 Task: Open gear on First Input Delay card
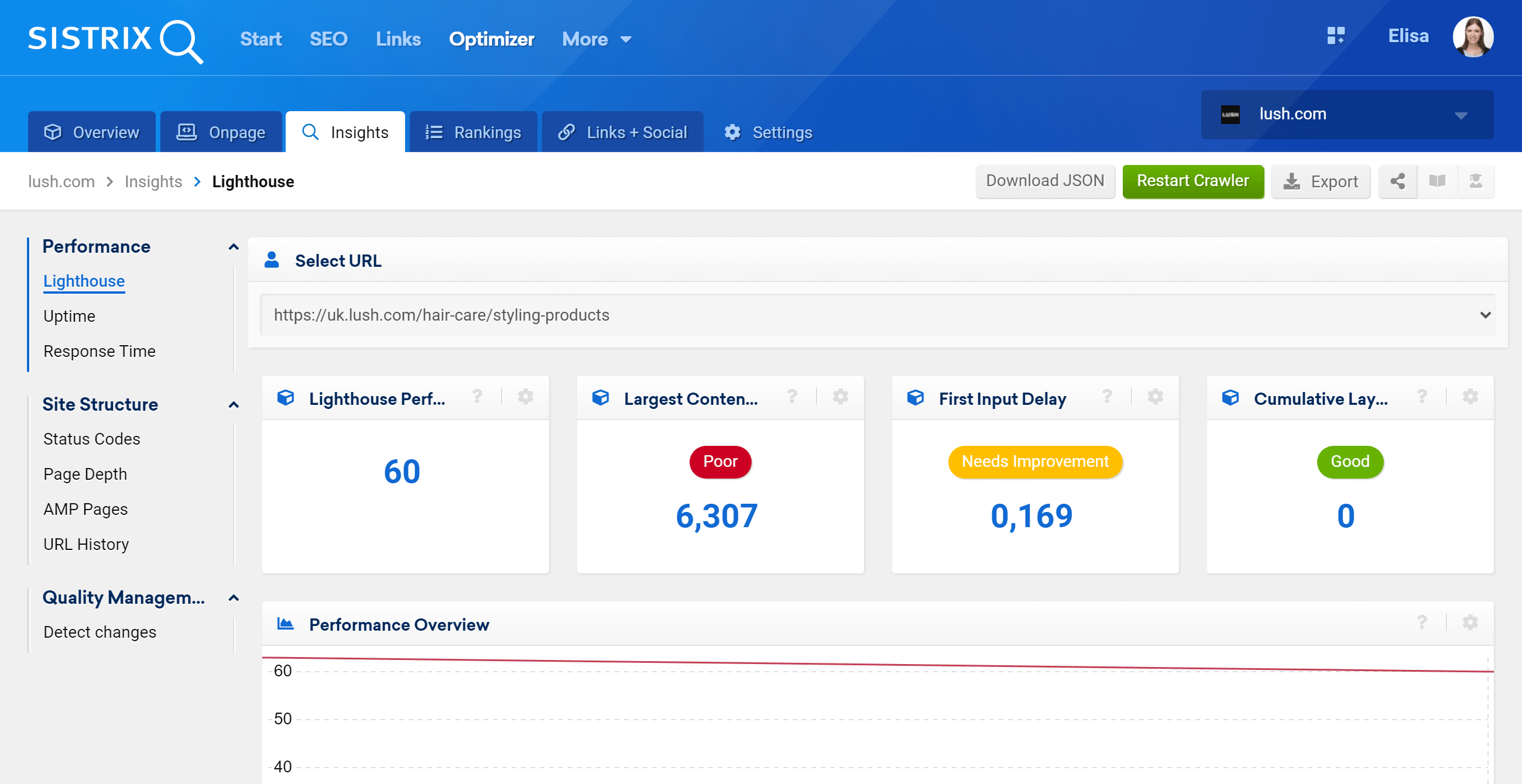pyautogui.click(x=1155, y=397)
